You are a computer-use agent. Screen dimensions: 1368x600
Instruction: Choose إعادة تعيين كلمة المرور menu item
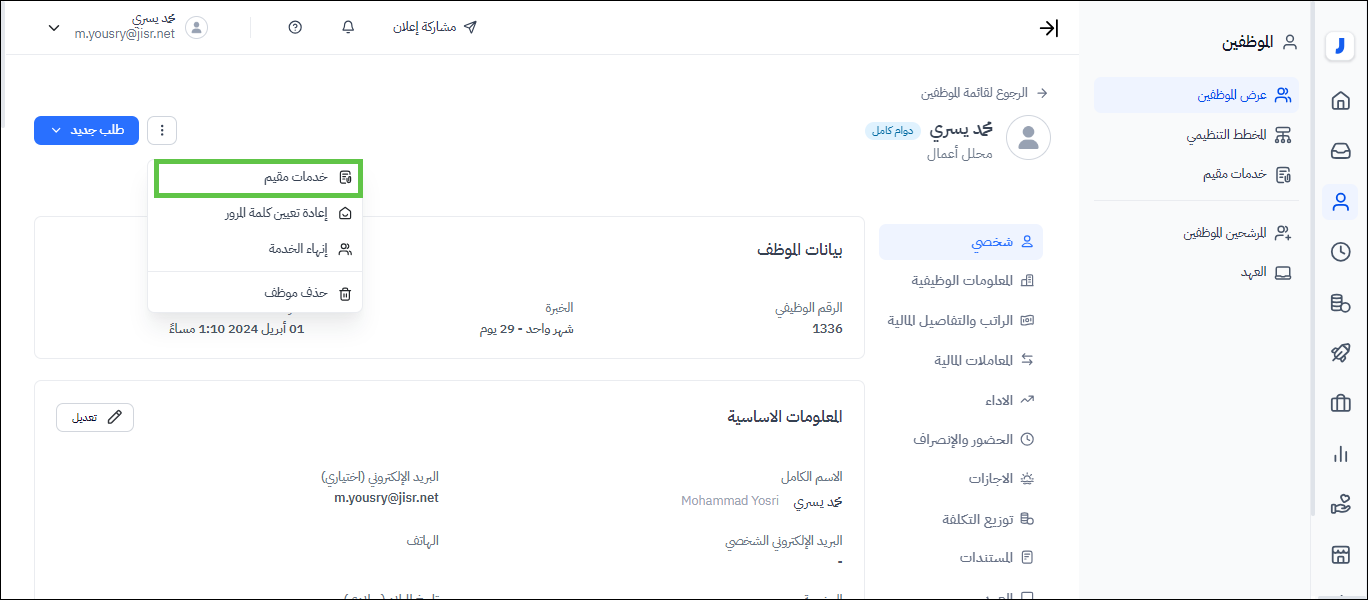point(258,213)
